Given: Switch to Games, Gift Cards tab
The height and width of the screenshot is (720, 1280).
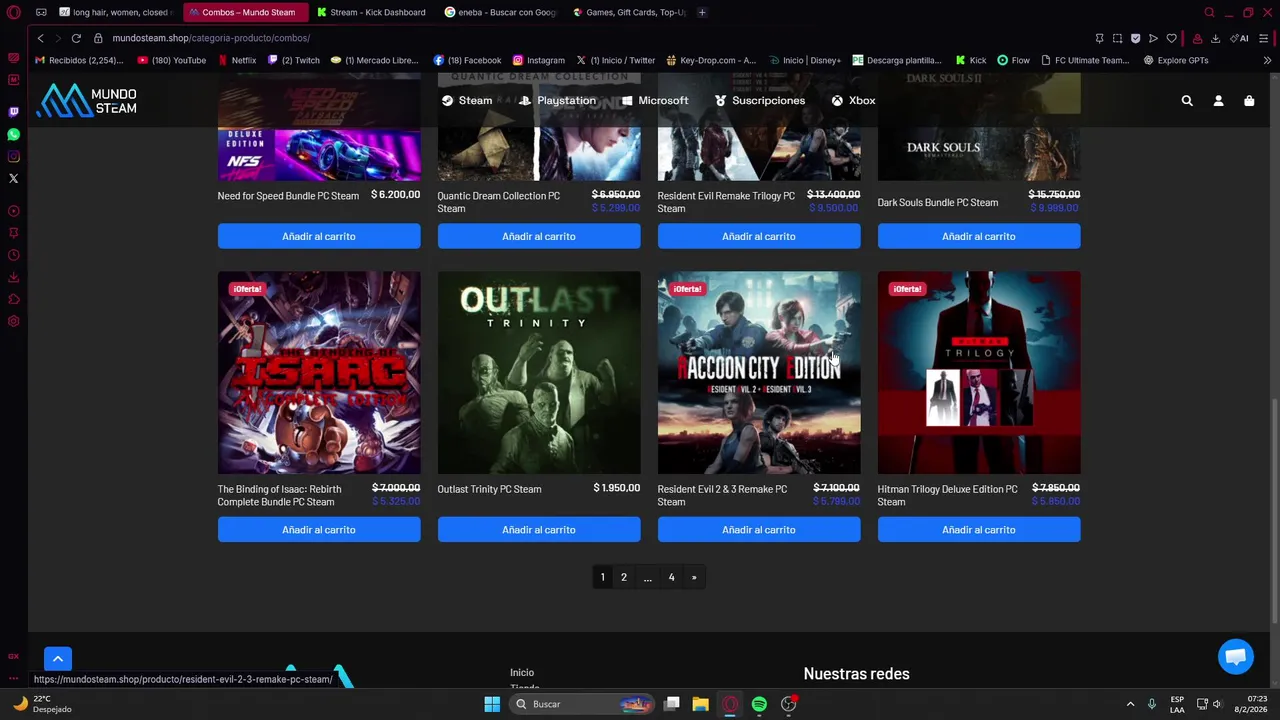Looking at the screenshot, I should coord(628,12).
